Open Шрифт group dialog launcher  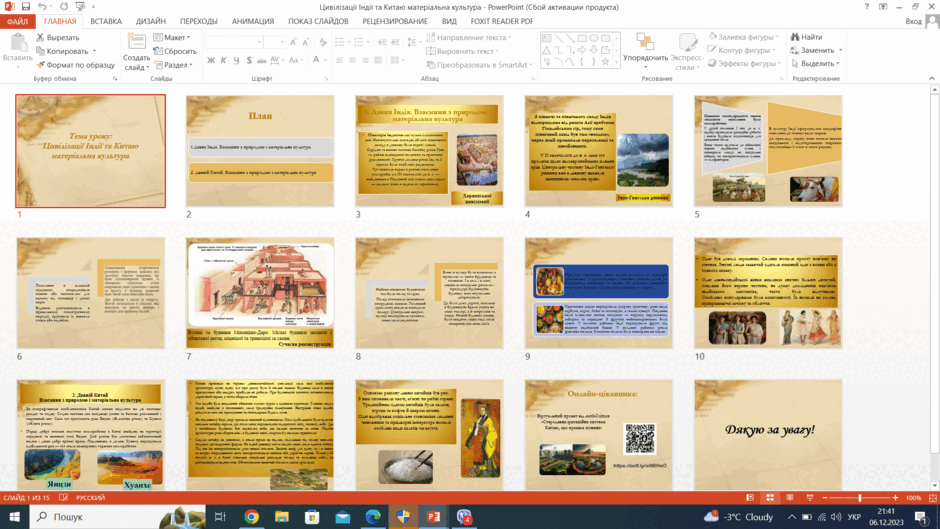[x=326, y=79]
